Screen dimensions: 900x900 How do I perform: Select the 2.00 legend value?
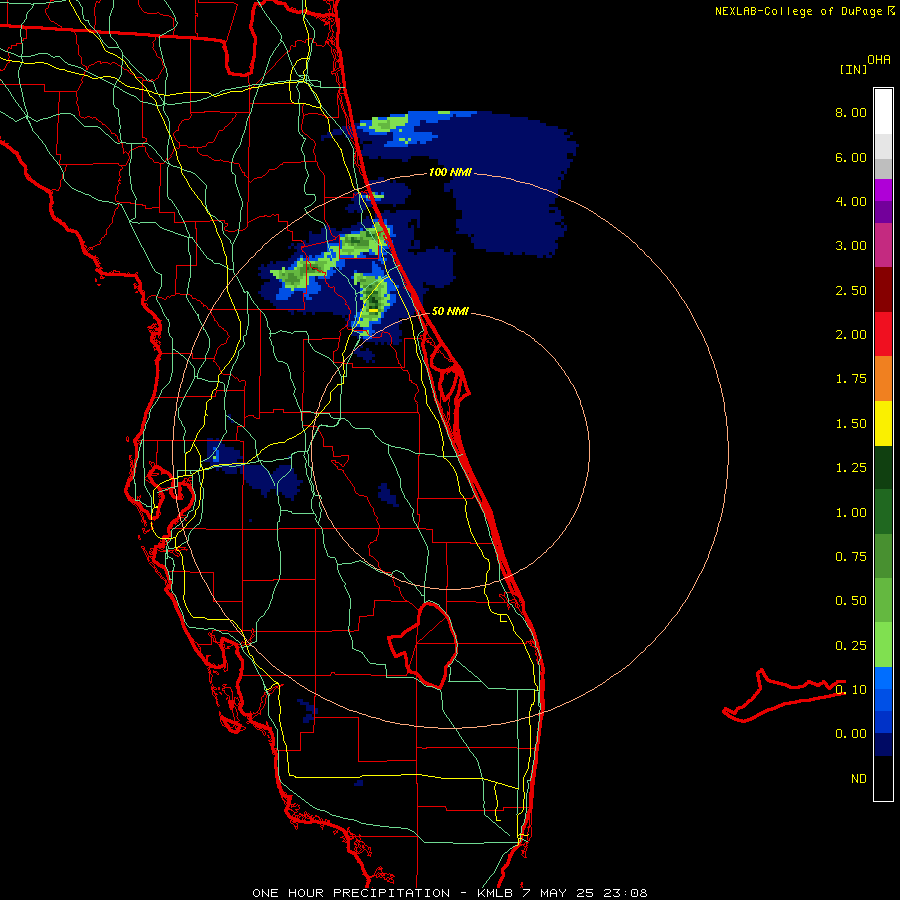point(851,335)
